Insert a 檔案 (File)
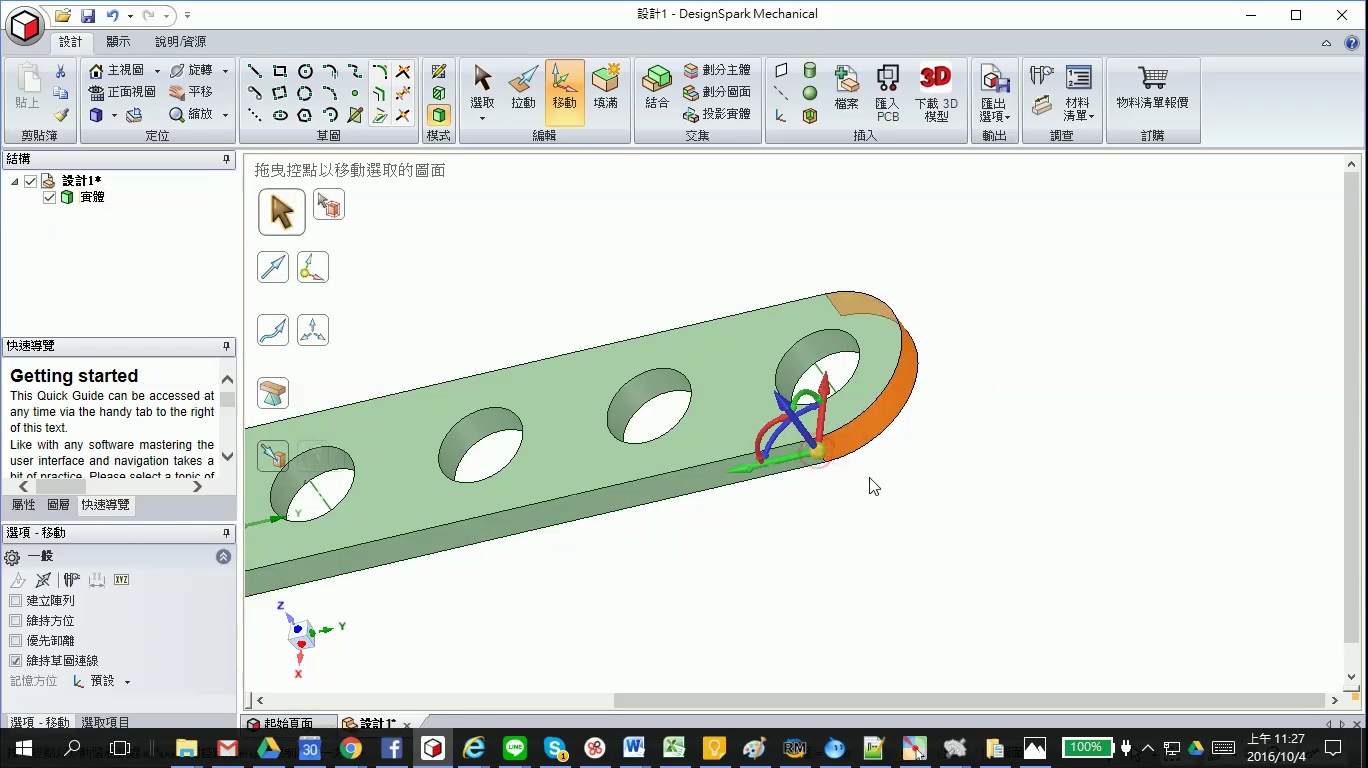 (846, 87)
